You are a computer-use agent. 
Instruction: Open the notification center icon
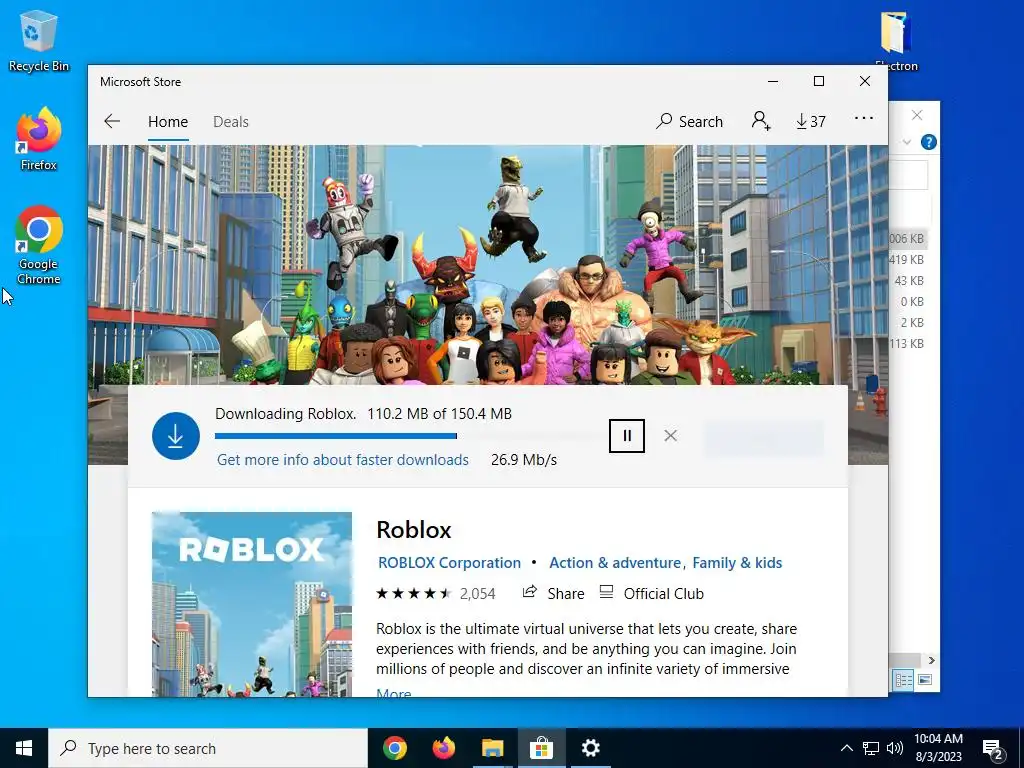(x=992, y=748)
